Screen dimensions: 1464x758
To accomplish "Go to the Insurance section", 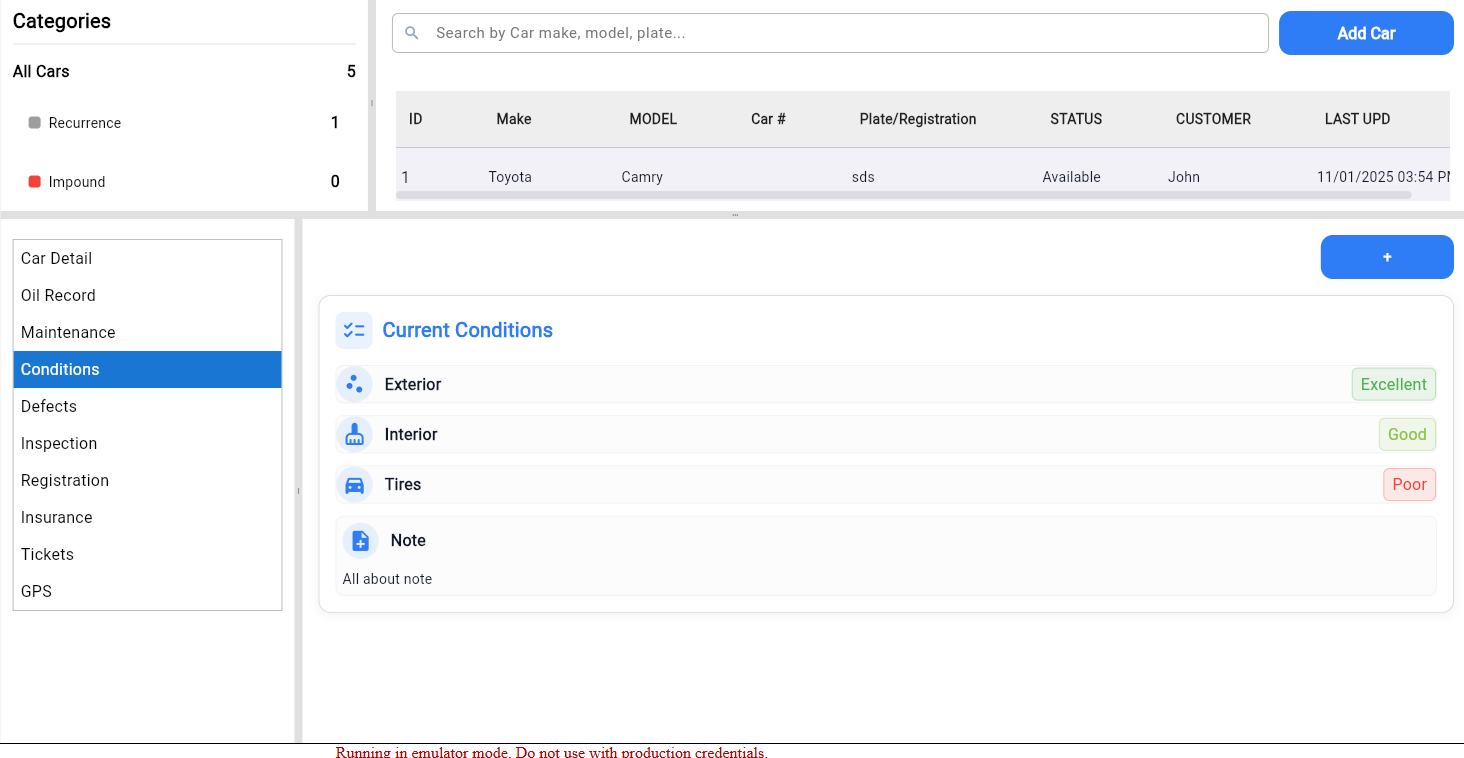I will point(57,517).
